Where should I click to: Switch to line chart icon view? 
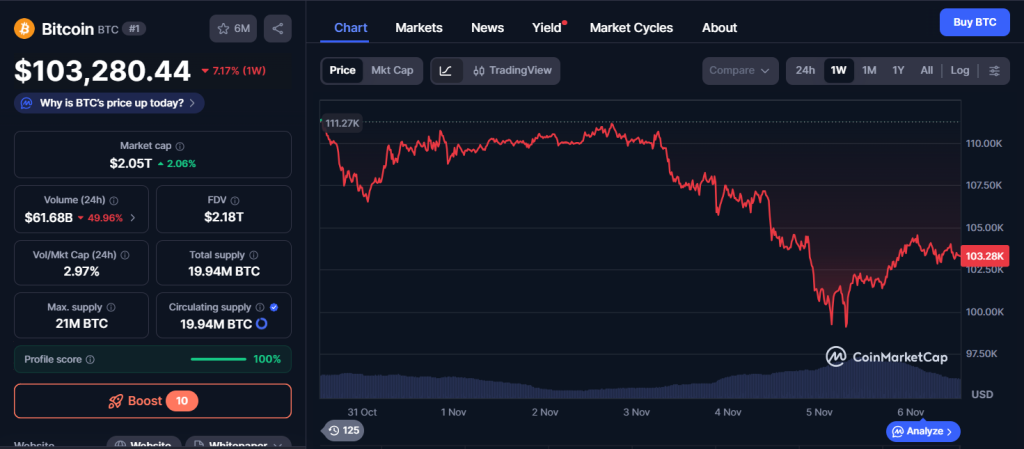445,71
